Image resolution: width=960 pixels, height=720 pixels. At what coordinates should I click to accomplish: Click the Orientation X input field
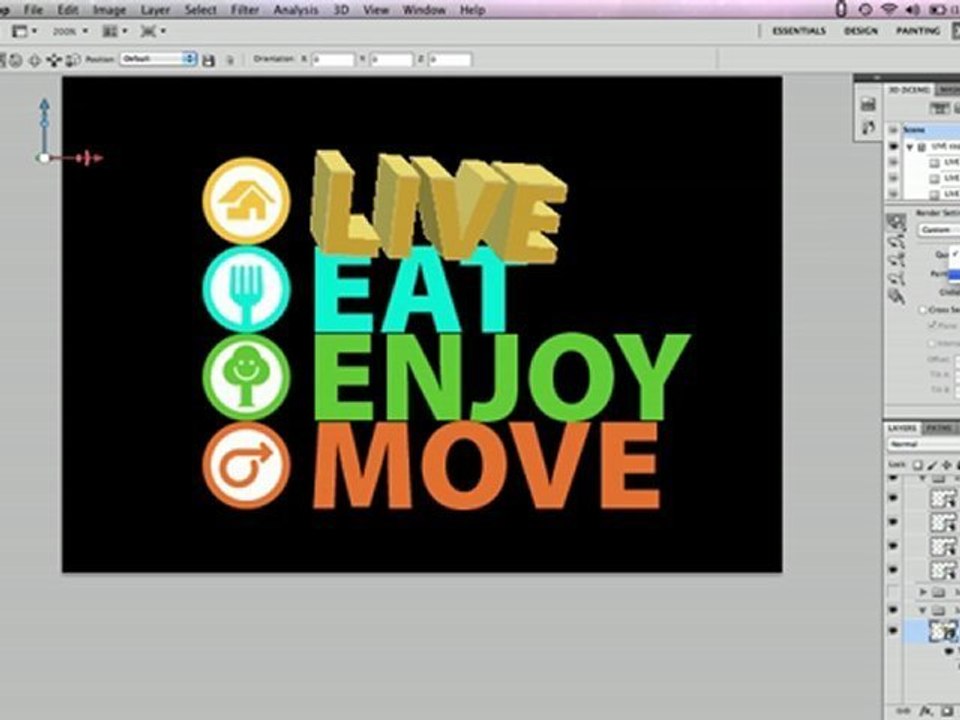tap(333, 59)
